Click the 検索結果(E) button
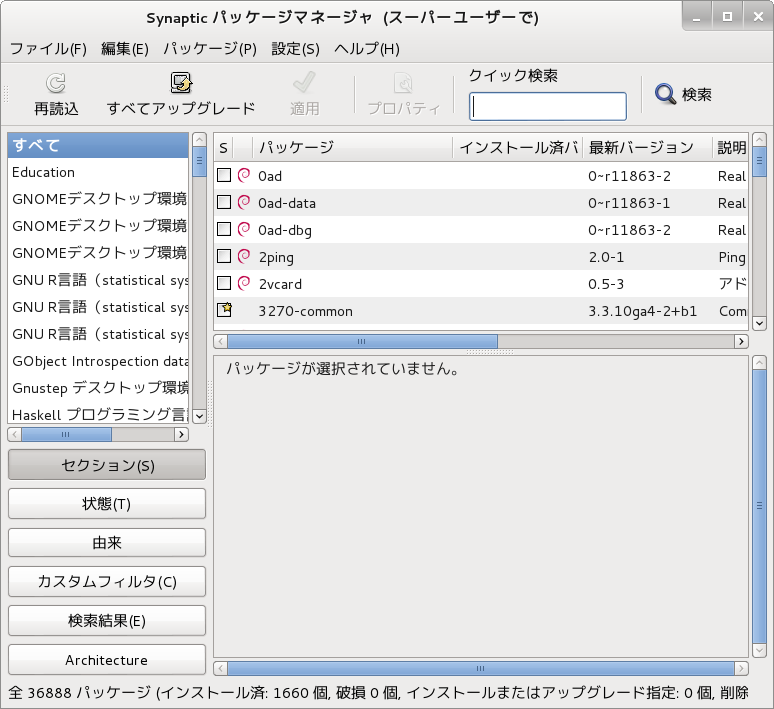774x709 pixels. (x=107, y=621)
